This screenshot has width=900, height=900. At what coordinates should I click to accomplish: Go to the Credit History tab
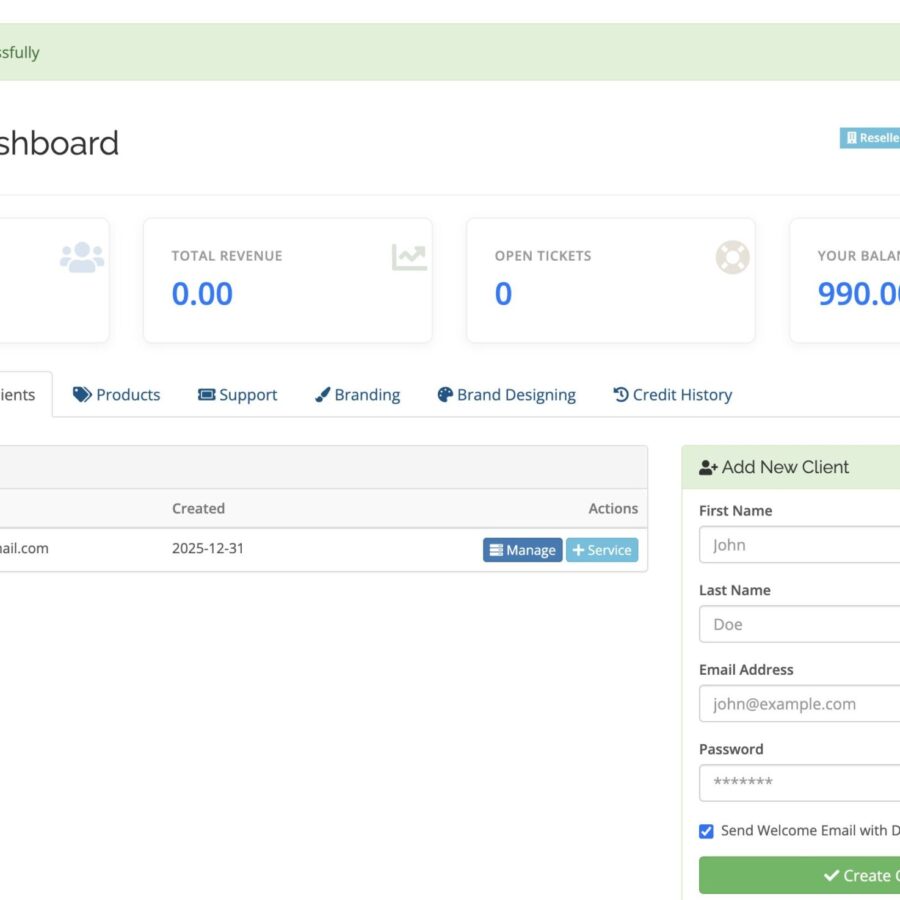coord(673,395)
